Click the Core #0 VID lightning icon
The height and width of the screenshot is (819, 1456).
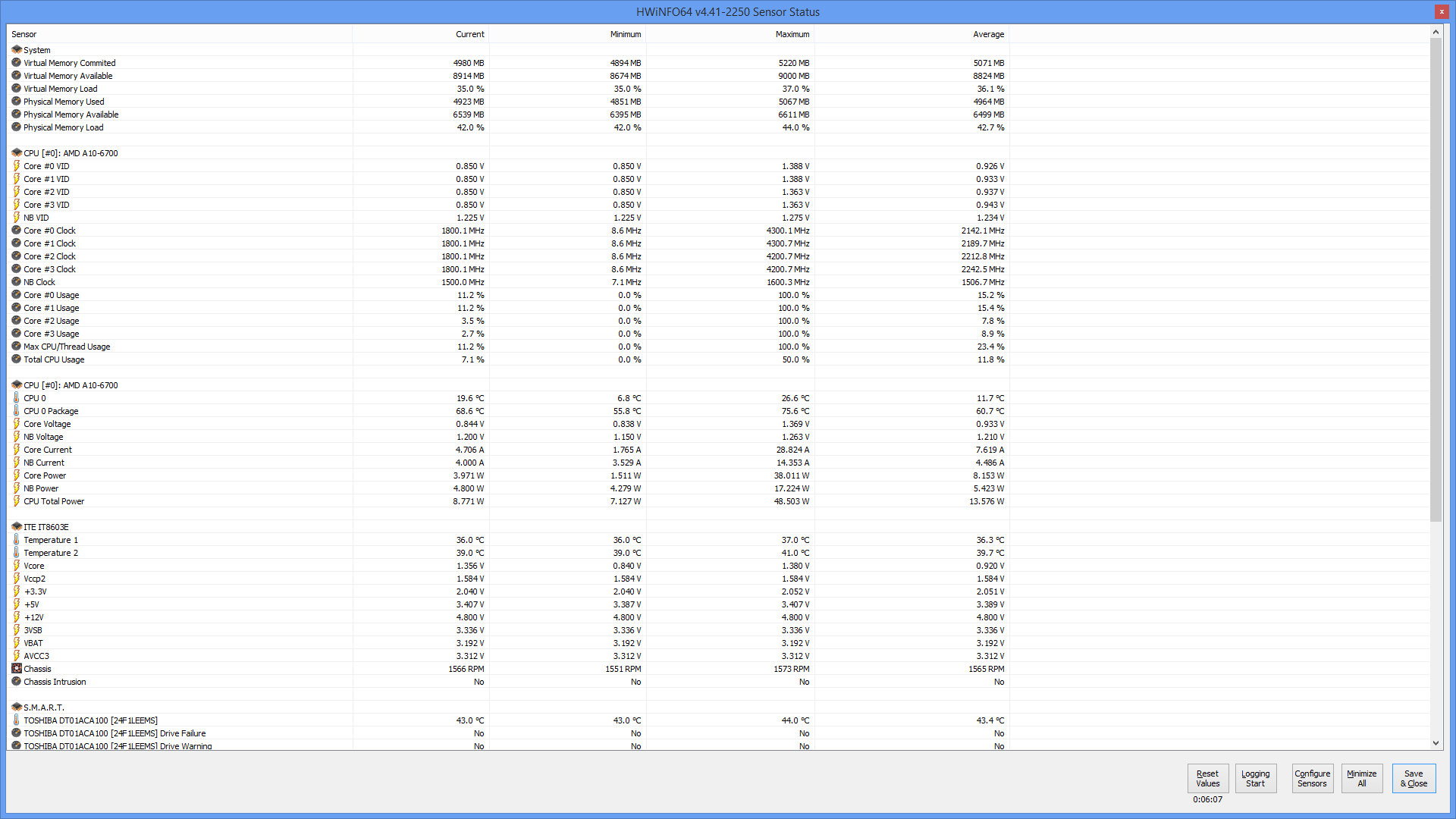tap(17, 166)
